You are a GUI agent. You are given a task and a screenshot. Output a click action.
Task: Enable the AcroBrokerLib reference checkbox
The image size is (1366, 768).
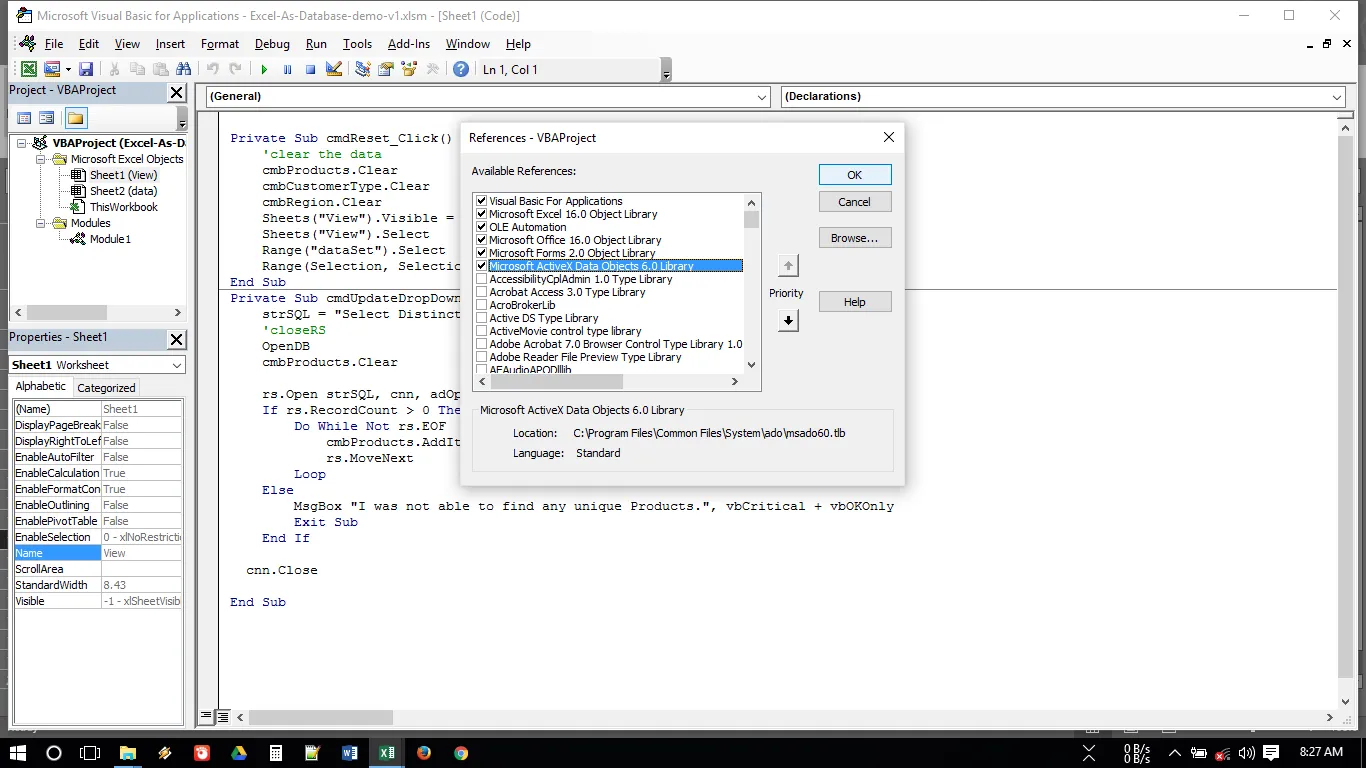point(482,305)
